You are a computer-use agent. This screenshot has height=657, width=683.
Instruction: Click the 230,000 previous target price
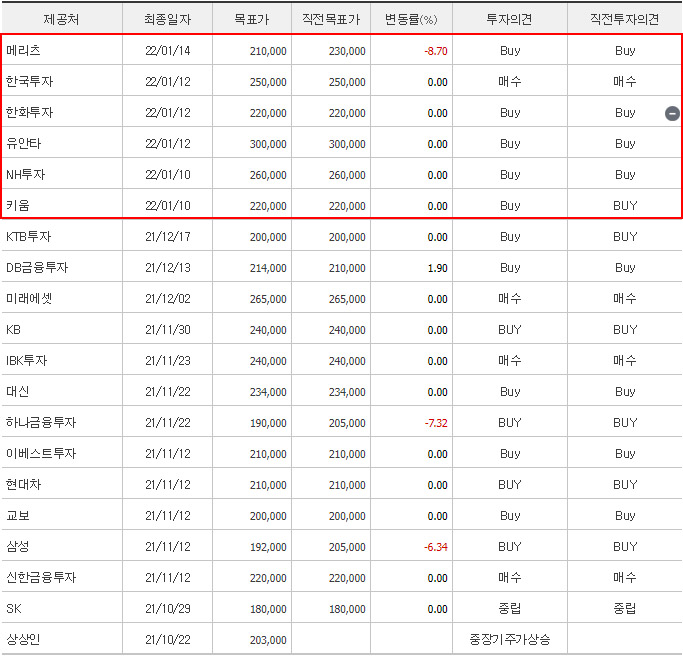(347, 51)
